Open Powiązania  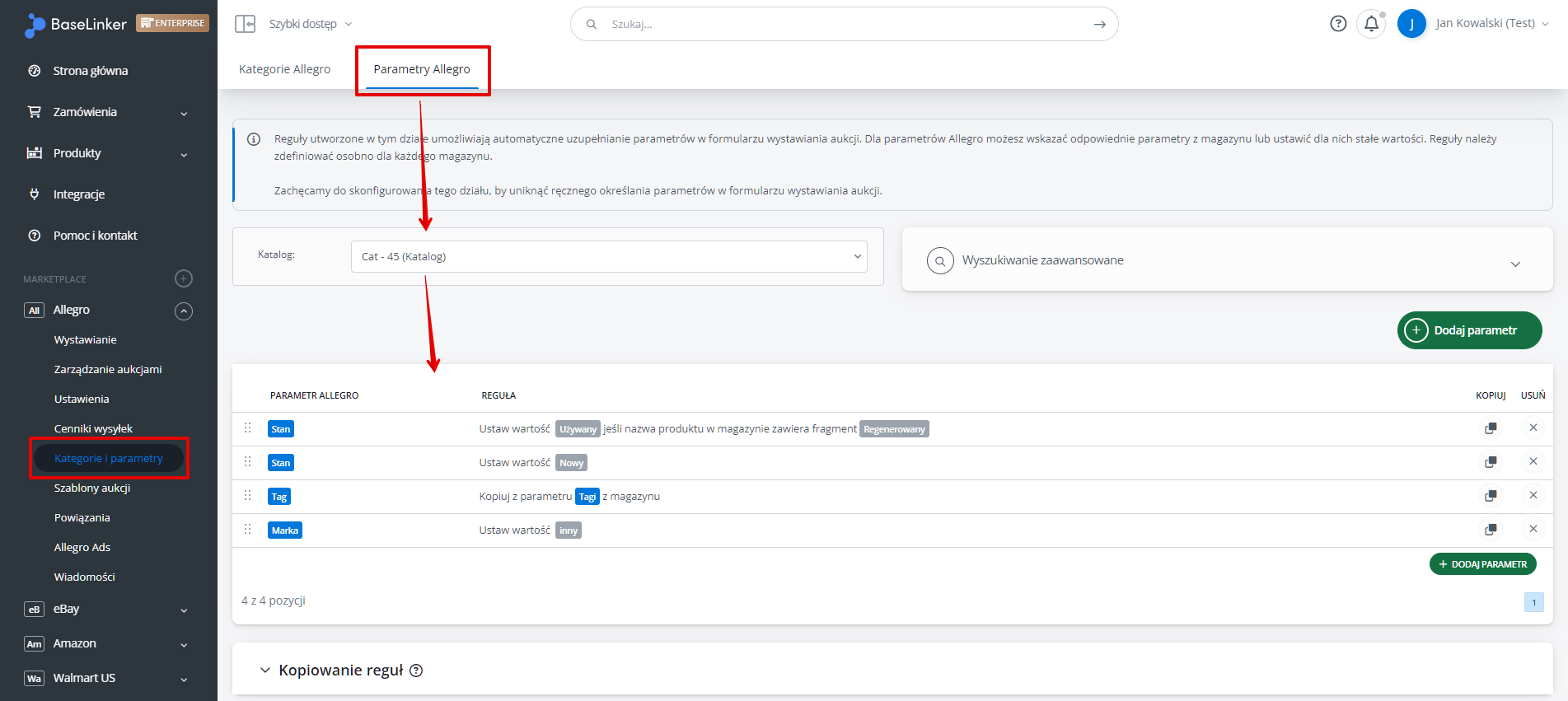tap(82, 517)
